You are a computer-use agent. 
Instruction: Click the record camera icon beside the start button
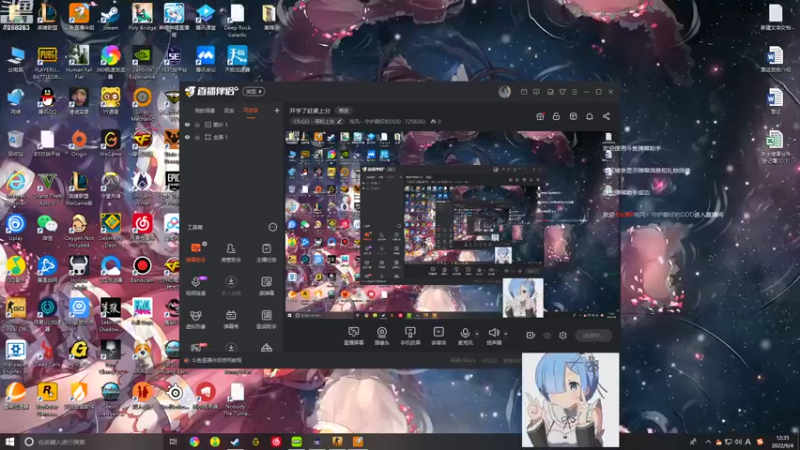point(531,335)
